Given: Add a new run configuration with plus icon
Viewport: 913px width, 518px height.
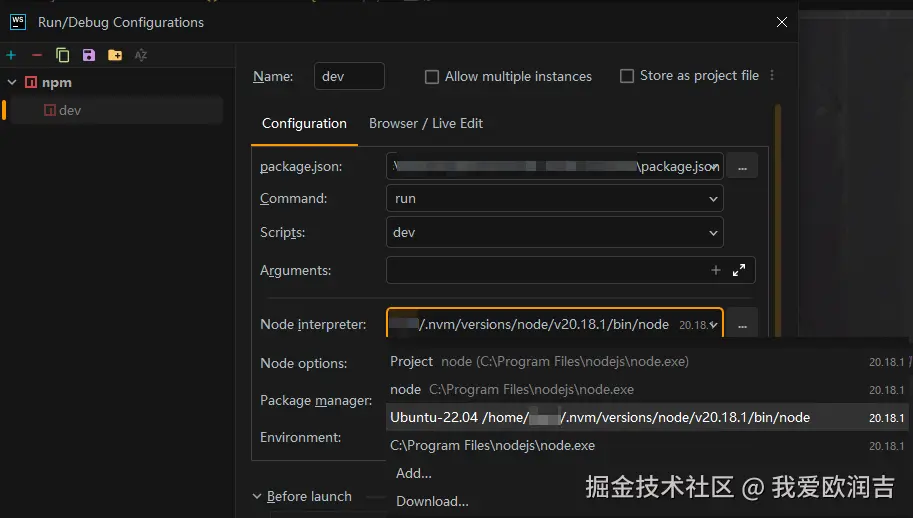Looking at the screenshot, I should [x=11, y=55].
